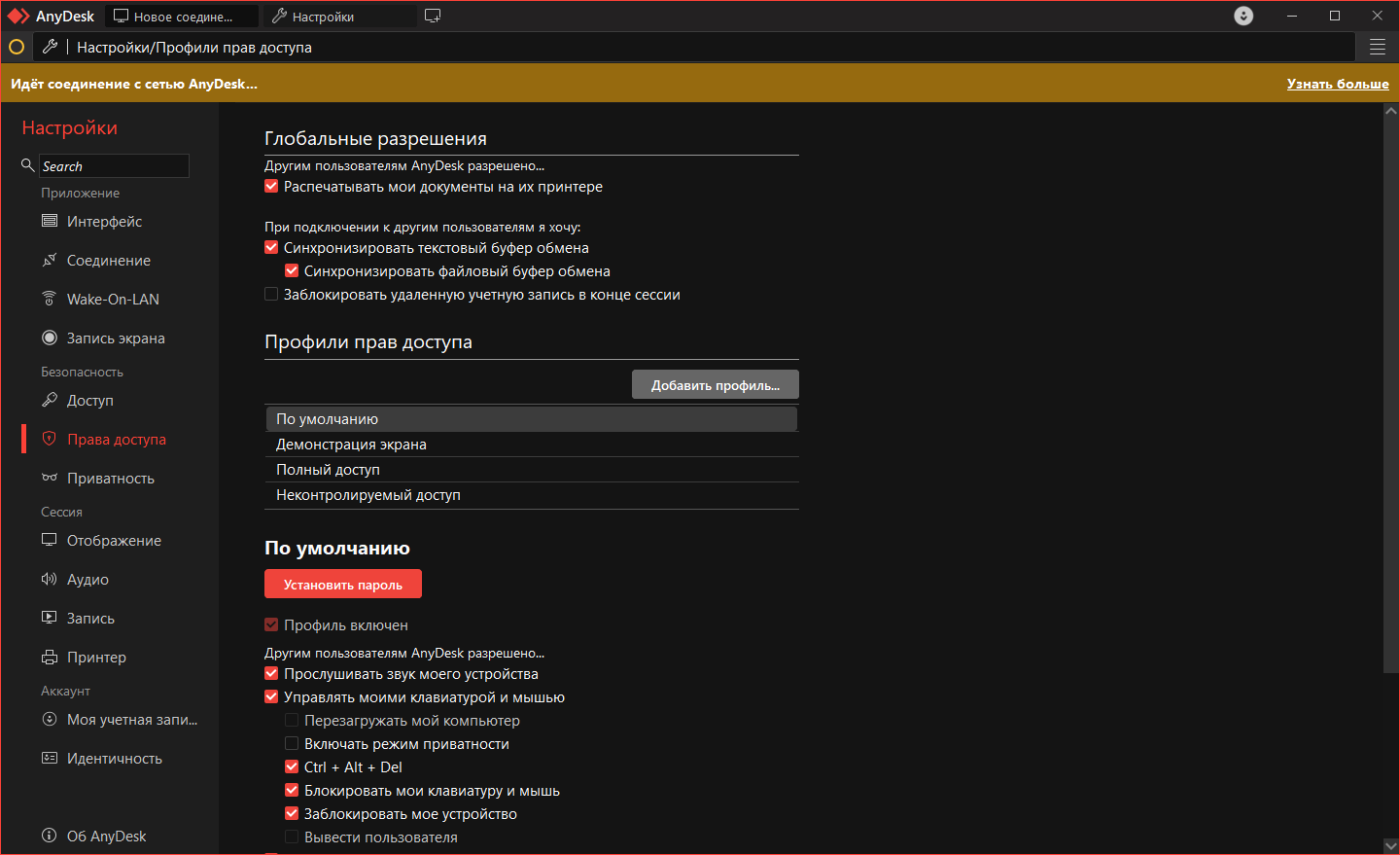
Task: Click the wrench icon in address bar
Action: [x=51, y=47]
